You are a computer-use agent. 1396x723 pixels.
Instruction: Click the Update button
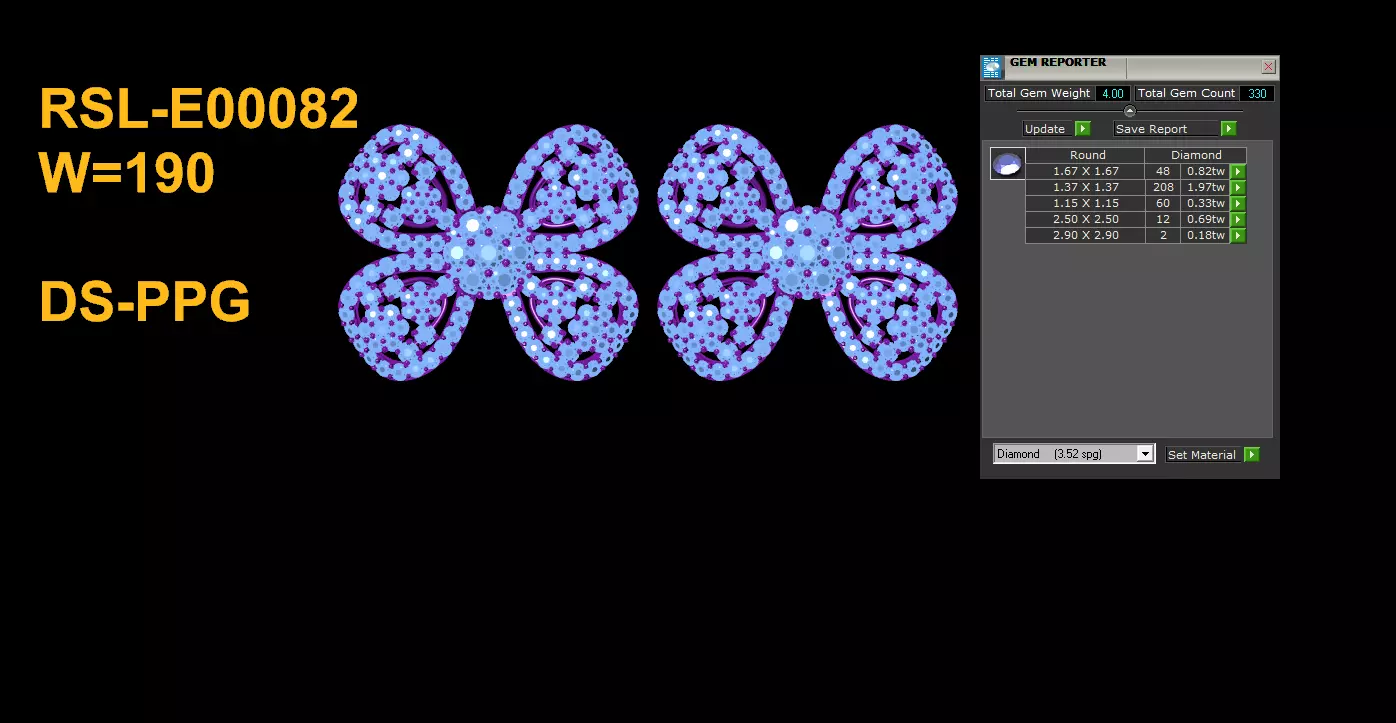coord(1048,129)
